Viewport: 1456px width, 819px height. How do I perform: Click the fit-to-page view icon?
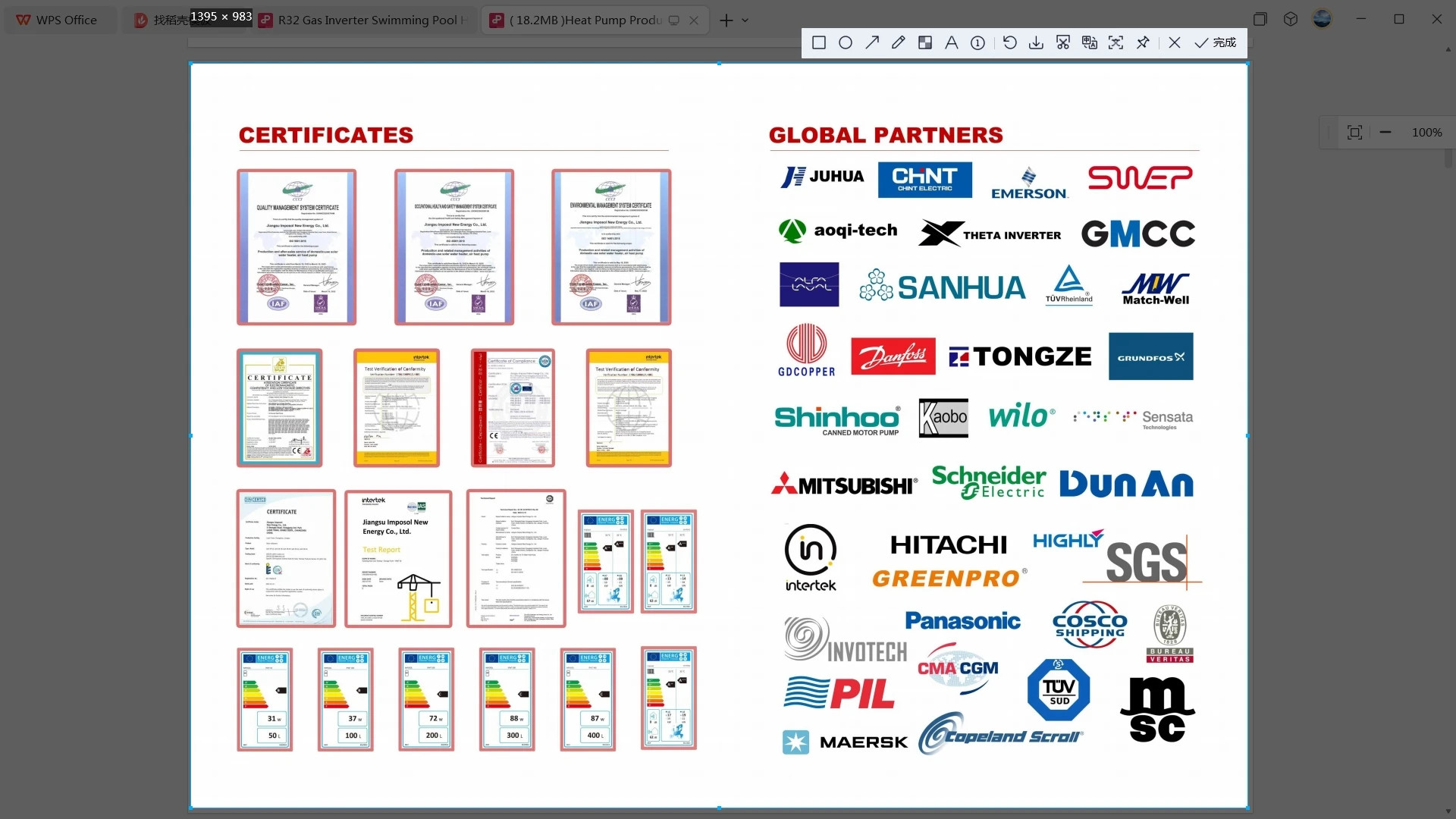1354,132
